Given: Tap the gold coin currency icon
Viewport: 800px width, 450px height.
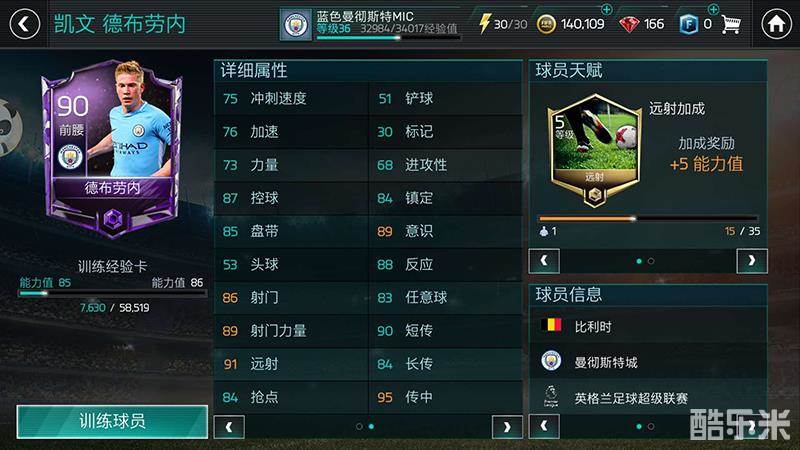Looking at the screenshot, I should pyautogui.click(x=546, y=24).
